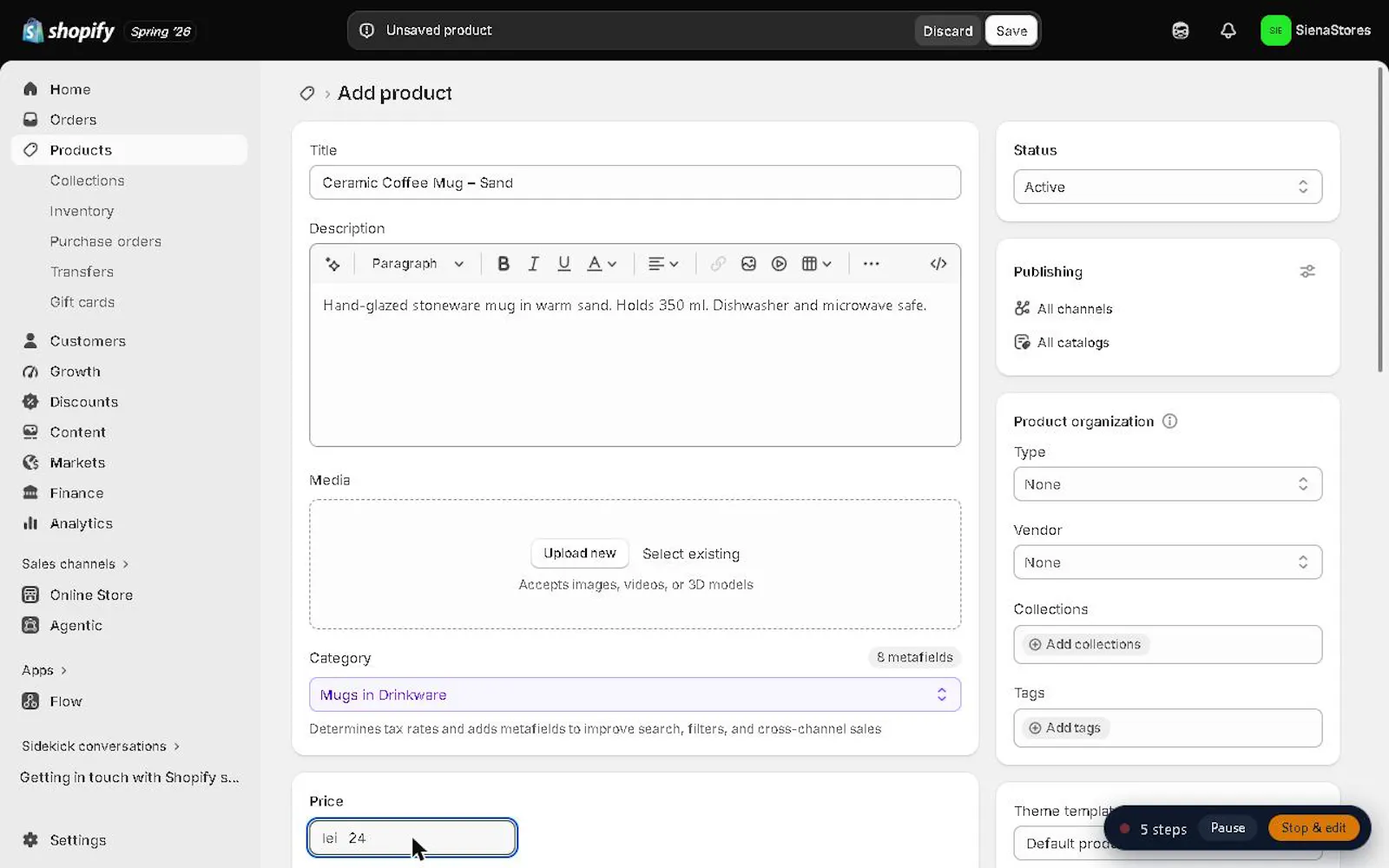Open SienaStores account avatar
The height and width of the screenshot is (868, 1389).
[x=1275, y=30]
